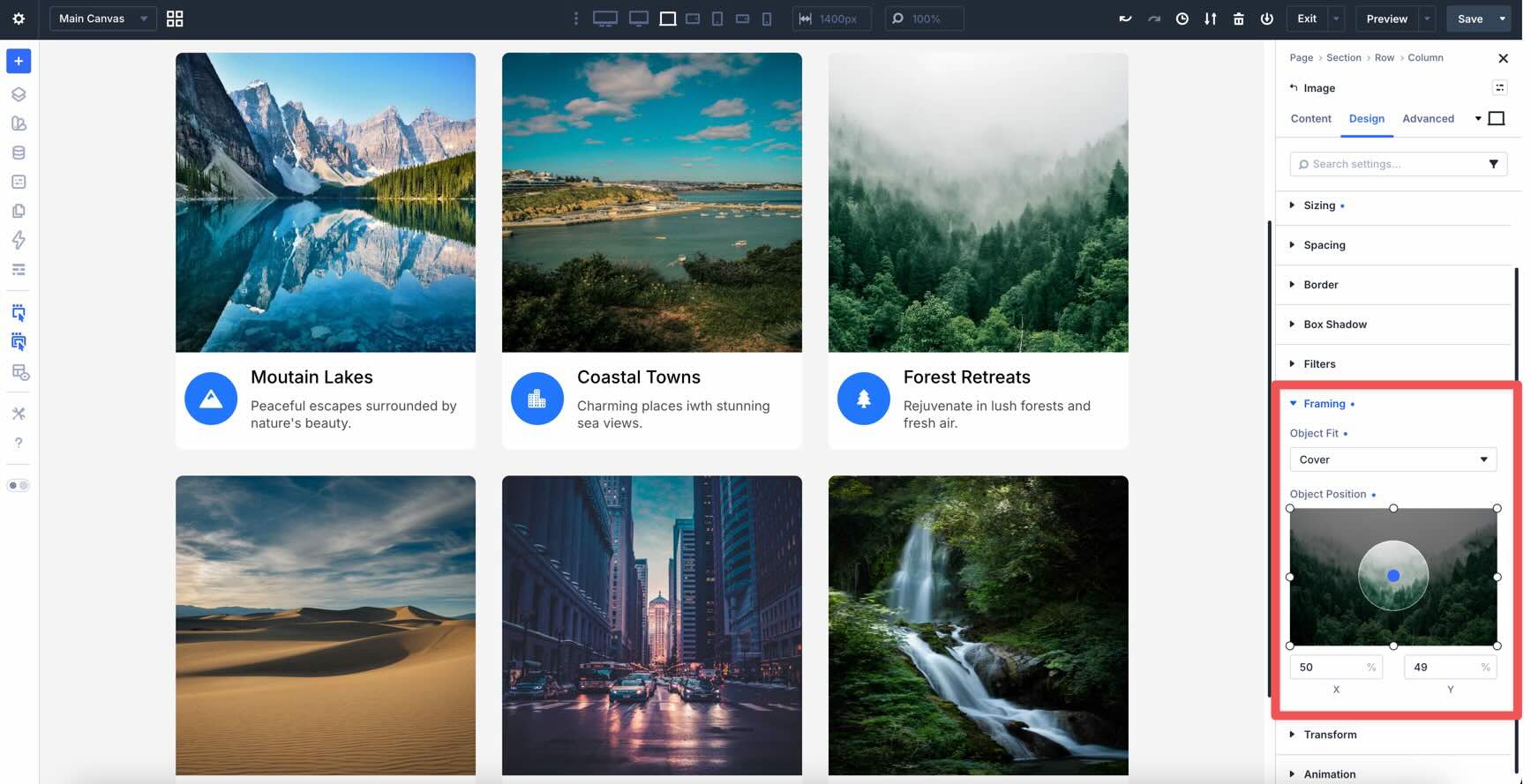Viewport: 1531px width, 784px height.
Task: Click the Object Position Y value field
Action: (1450, 668)
